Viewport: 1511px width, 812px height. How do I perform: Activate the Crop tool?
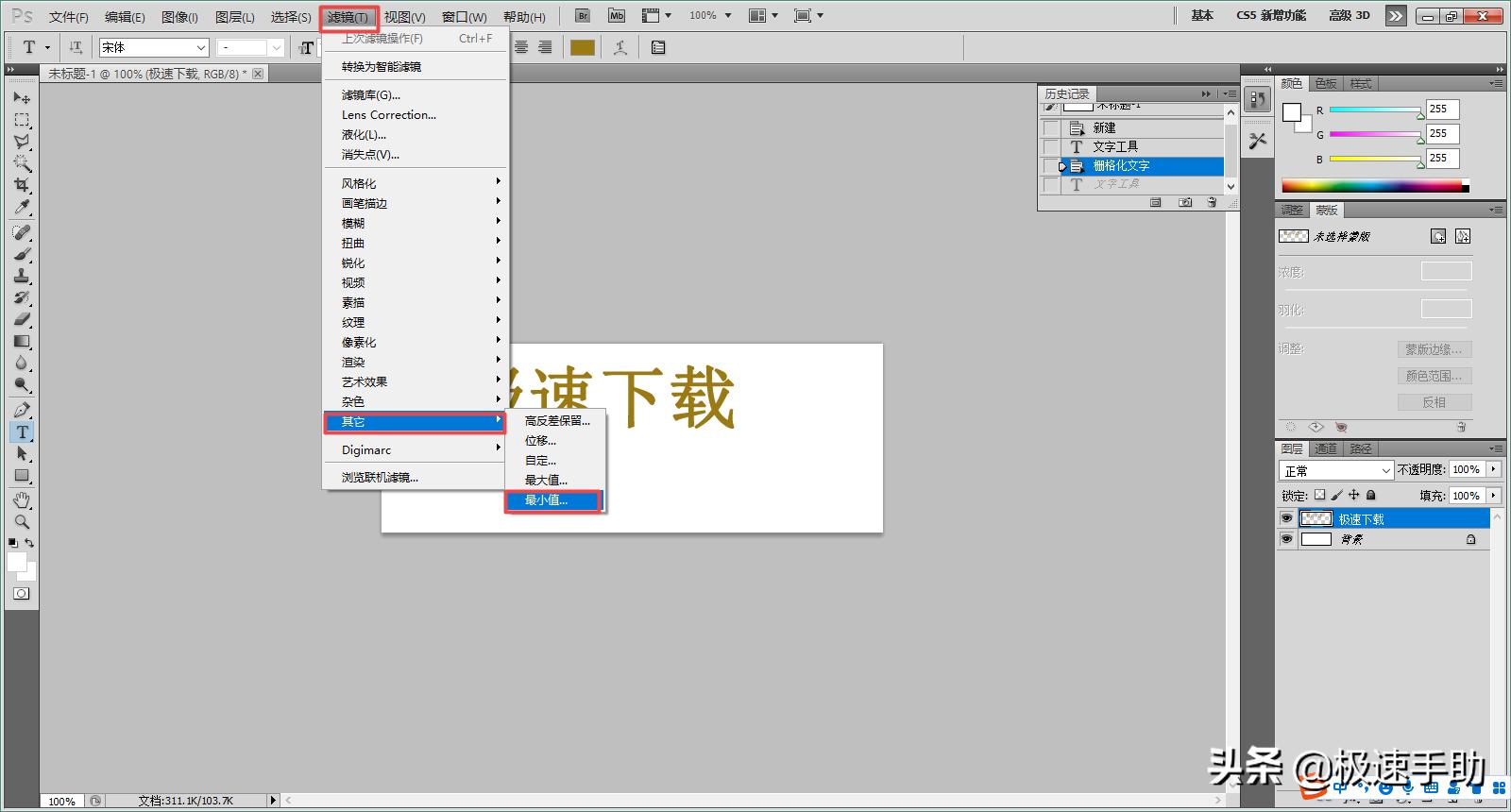22,185
